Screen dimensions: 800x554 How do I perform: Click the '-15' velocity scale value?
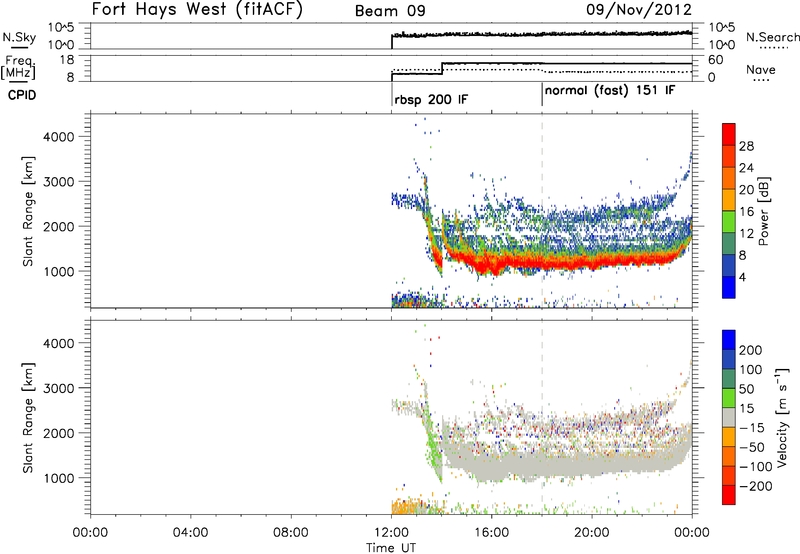point(752,428)
